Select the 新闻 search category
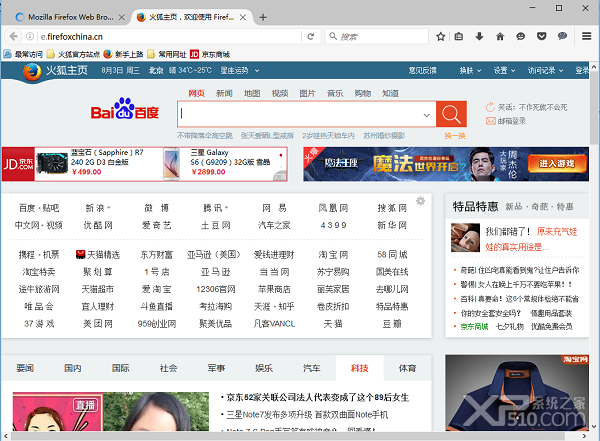This screenshot has width=600, height=441. 224,93
